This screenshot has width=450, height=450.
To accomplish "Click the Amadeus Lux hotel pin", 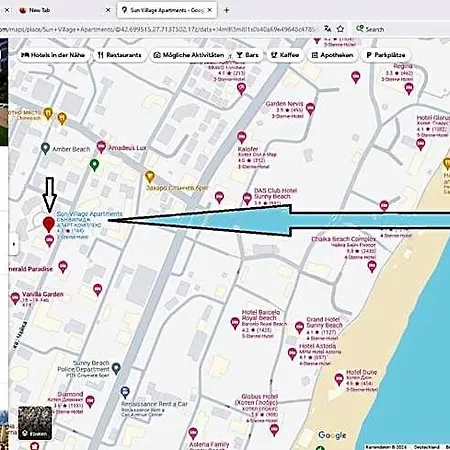I will [x=101, y=147].
